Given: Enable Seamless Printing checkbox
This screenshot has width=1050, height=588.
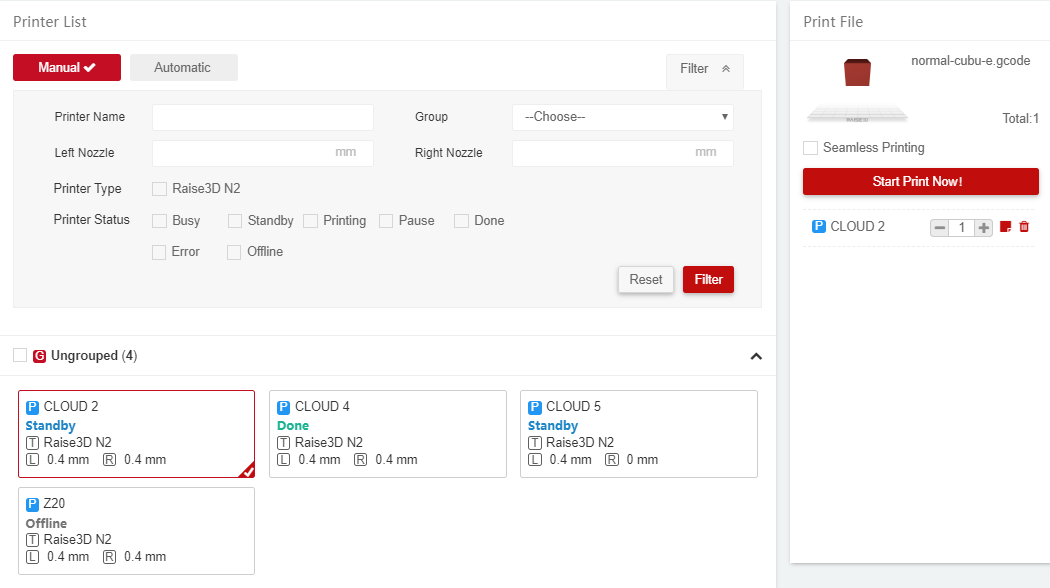Looking at the screenshot, I should click(x=811, y=148).
